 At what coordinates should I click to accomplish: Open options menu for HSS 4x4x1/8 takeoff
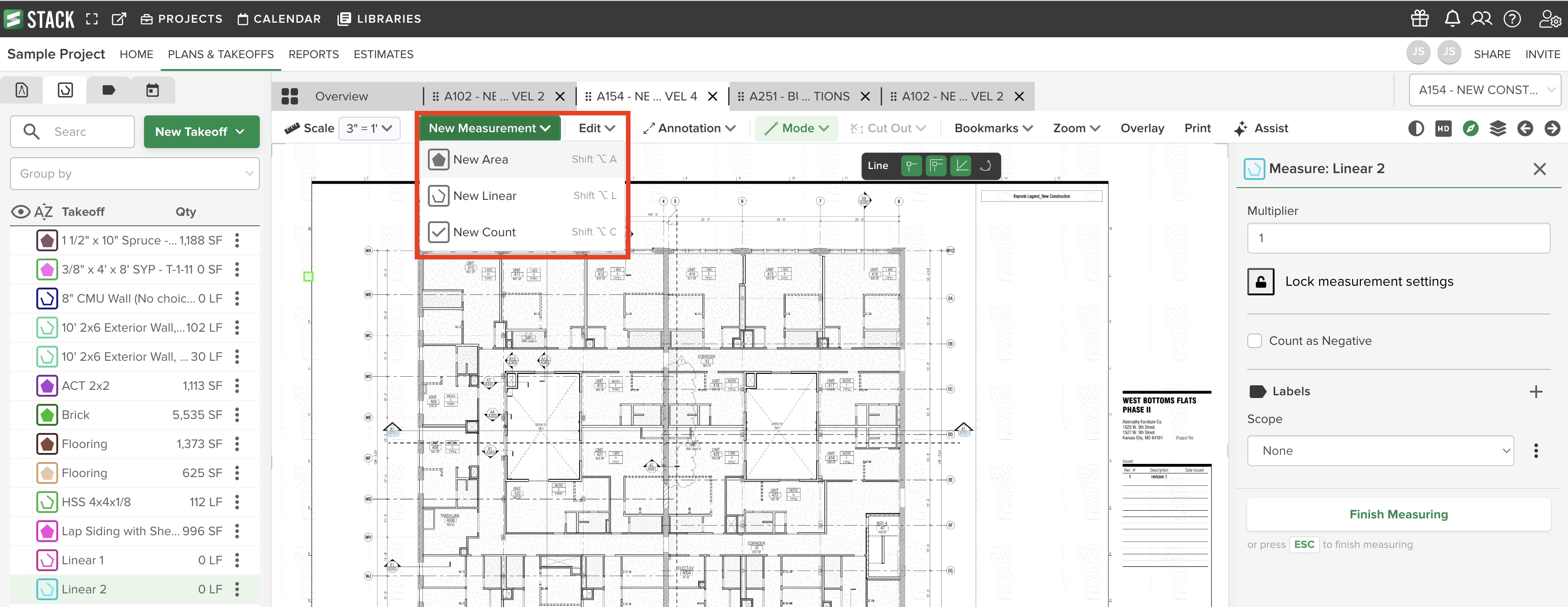(238, 503)
